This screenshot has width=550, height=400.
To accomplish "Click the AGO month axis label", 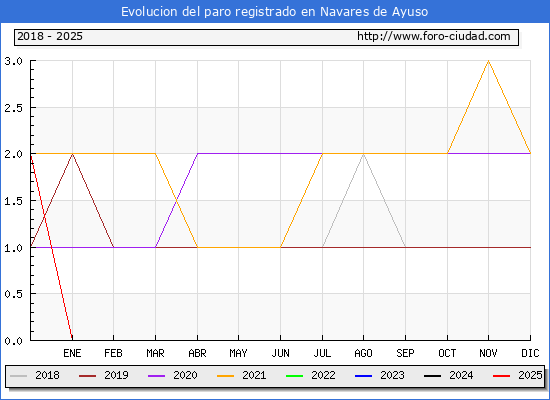I will point(363,353).
